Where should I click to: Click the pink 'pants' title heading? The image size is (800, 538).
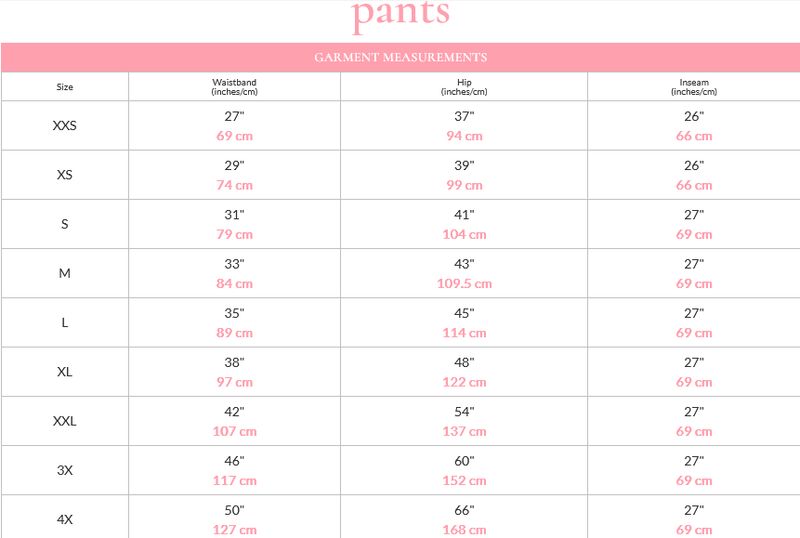point(401,14)
